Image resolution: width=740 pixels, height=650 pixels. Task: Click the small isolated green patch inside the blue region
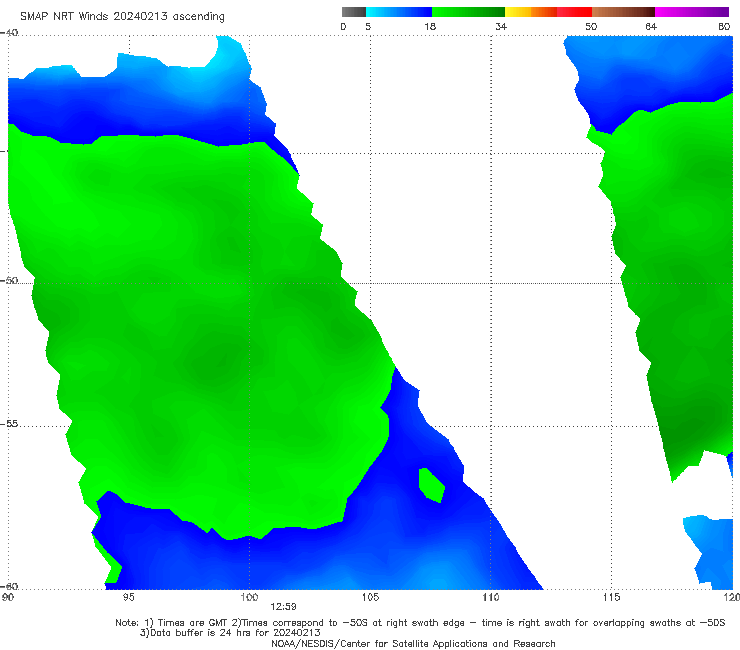431,485
